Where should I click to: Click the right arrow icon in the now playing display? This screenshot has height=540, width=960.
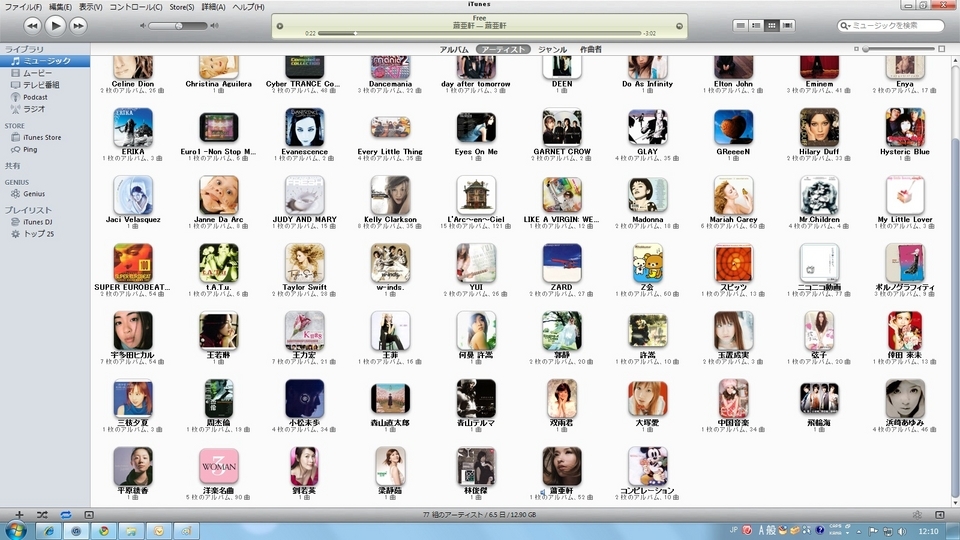(x=679, y=26)
